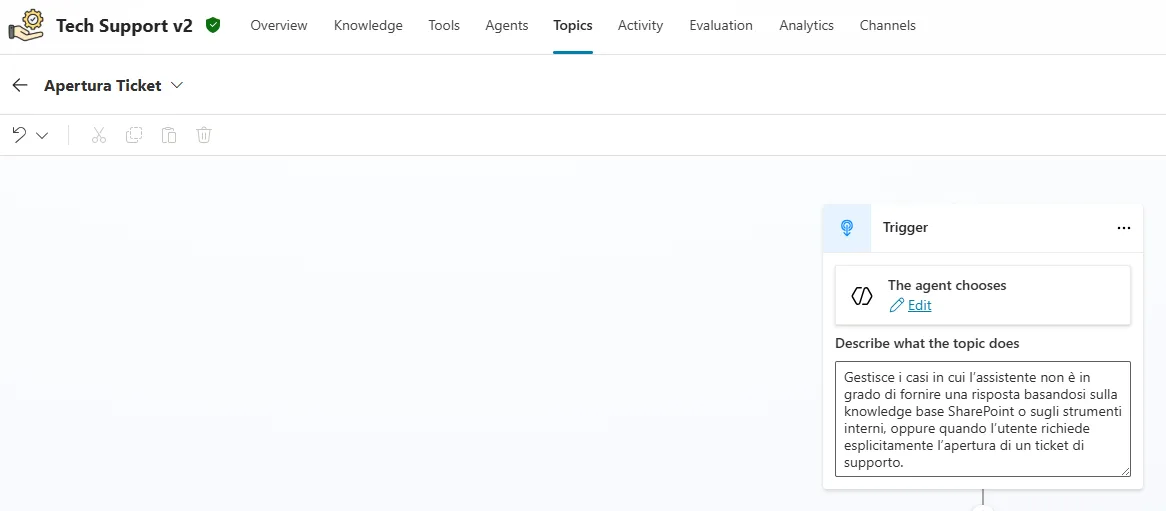Click the Trigger node lightbulb icon
The height and width of the screenshot is (511, 1166).
(x=847, y=228)
